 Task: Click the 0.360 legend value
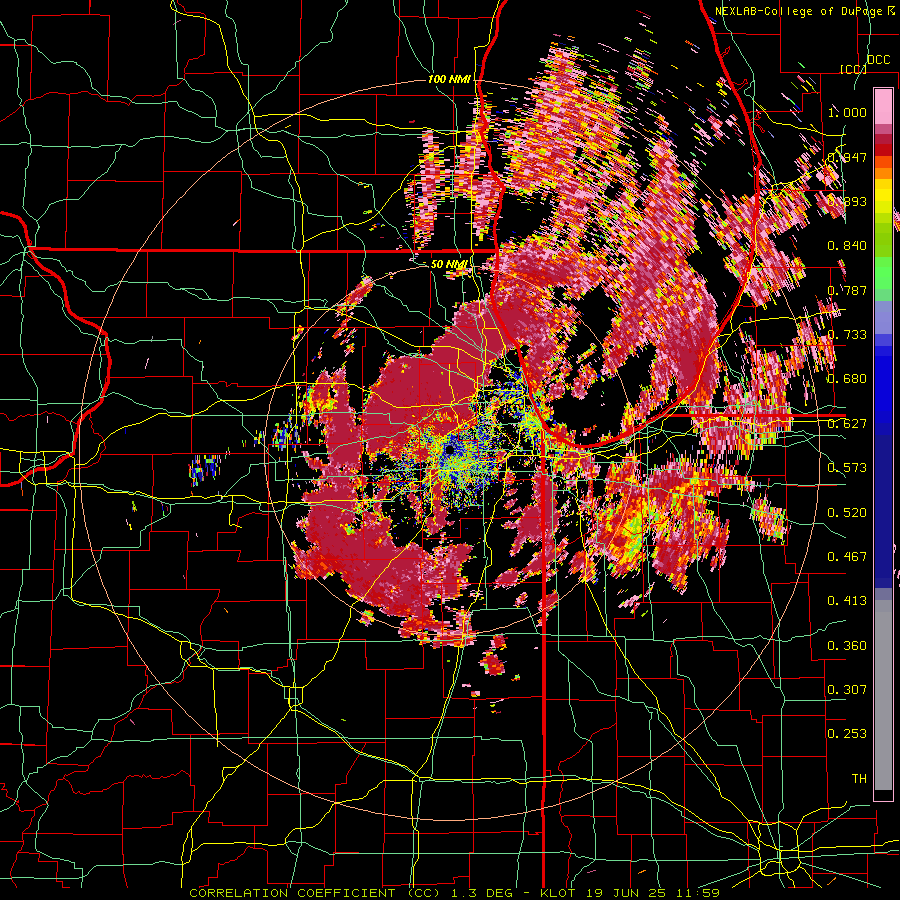tap(847, 646)
